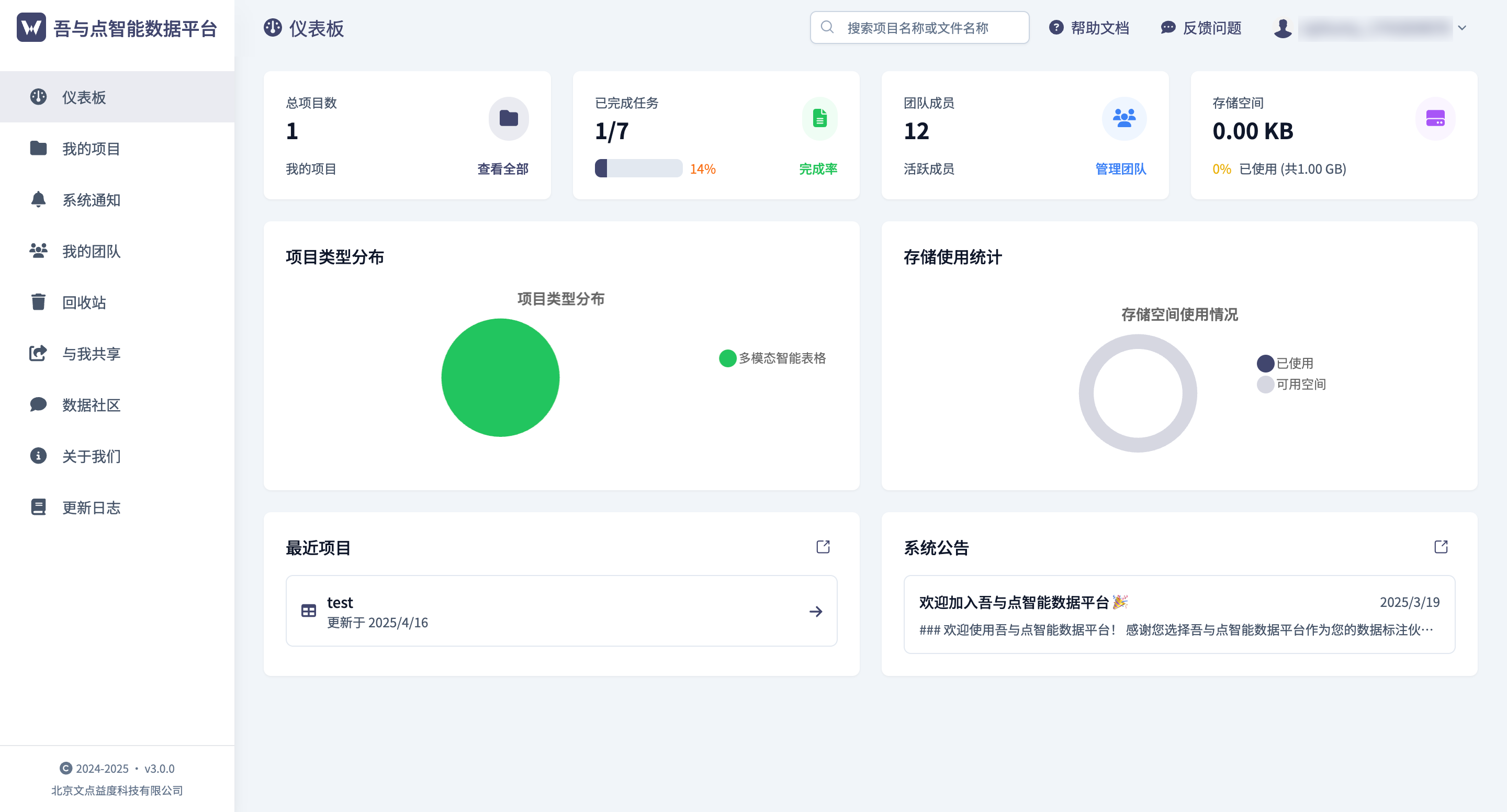Switch to 关于我们 in the sidebar
Screen dimensions: 1507x812
pos(89,456)
